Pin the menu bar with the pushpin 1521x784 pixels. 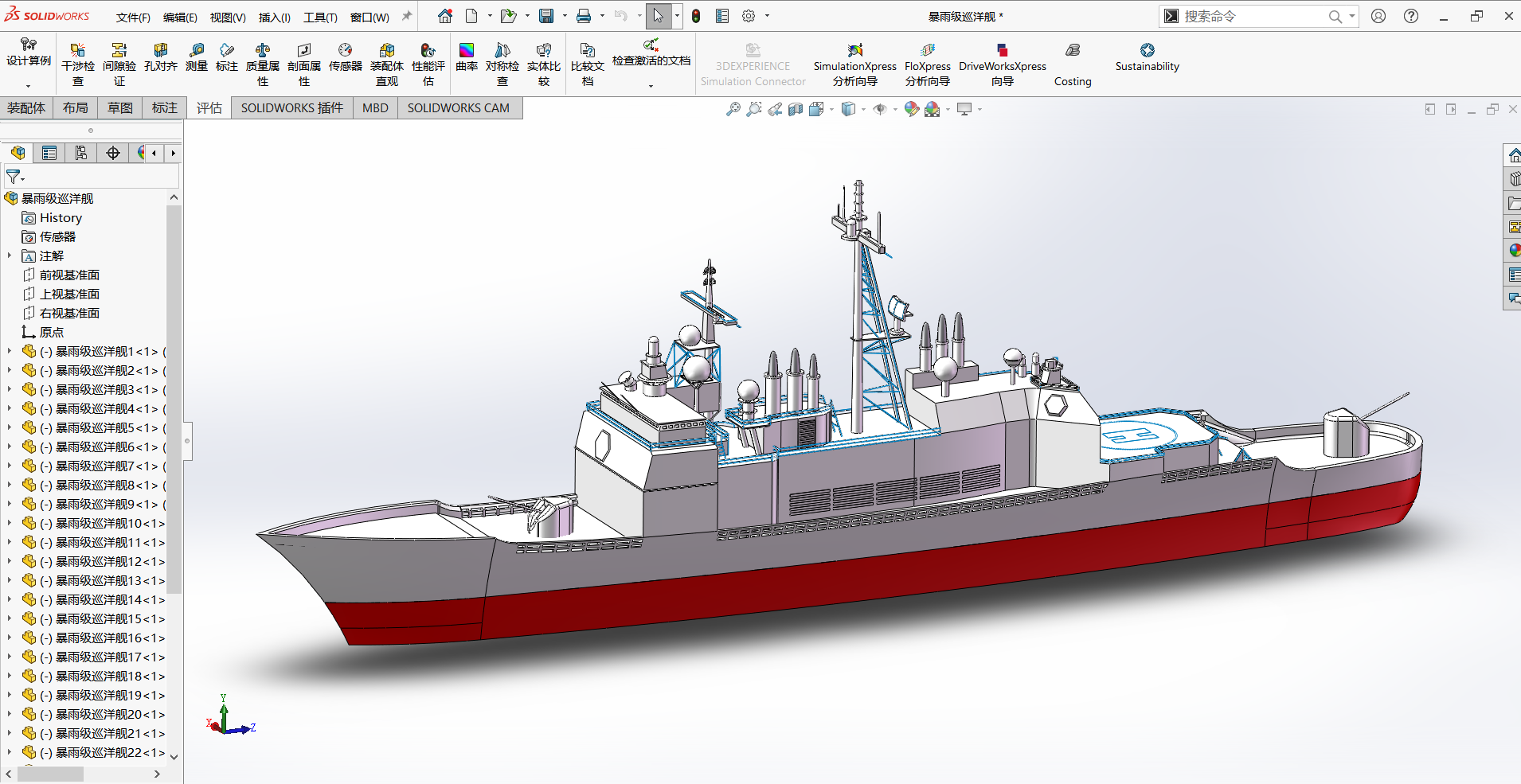point(407,16)
